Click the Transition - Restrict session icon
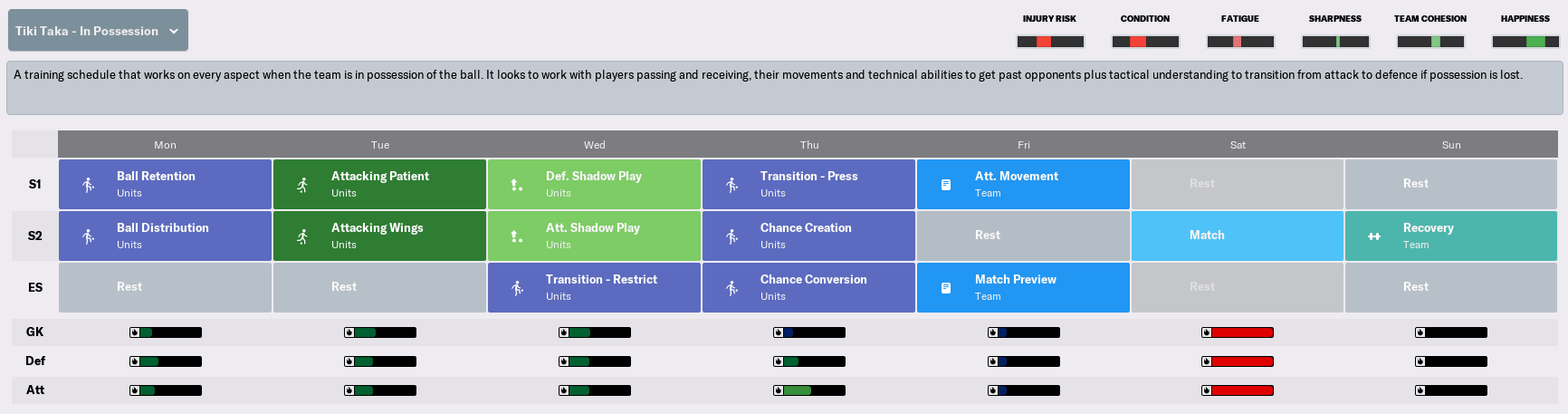The height and width of the screenshot is (414, 1568). (517, 288)
